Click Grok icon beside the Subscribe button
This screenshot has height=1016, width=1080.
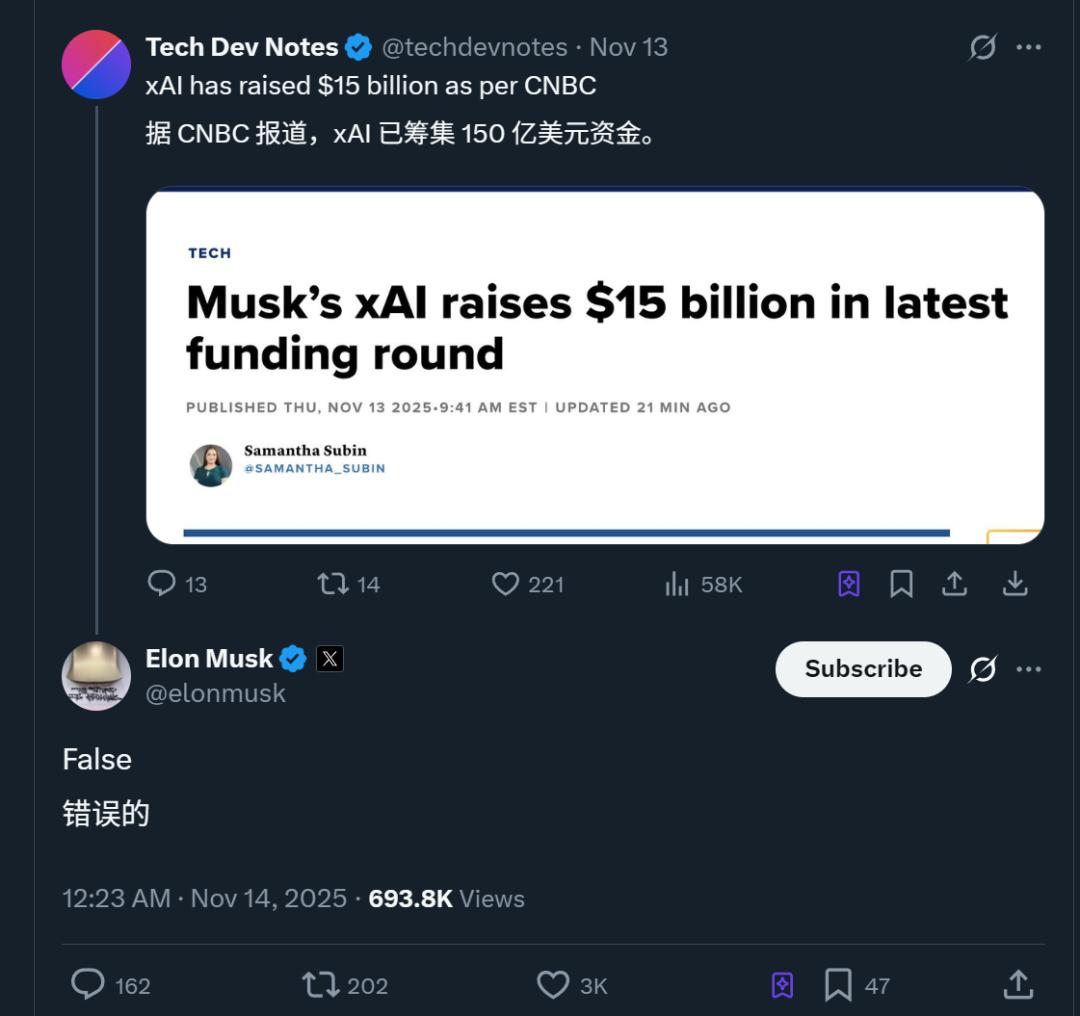[x=983, y=669]
